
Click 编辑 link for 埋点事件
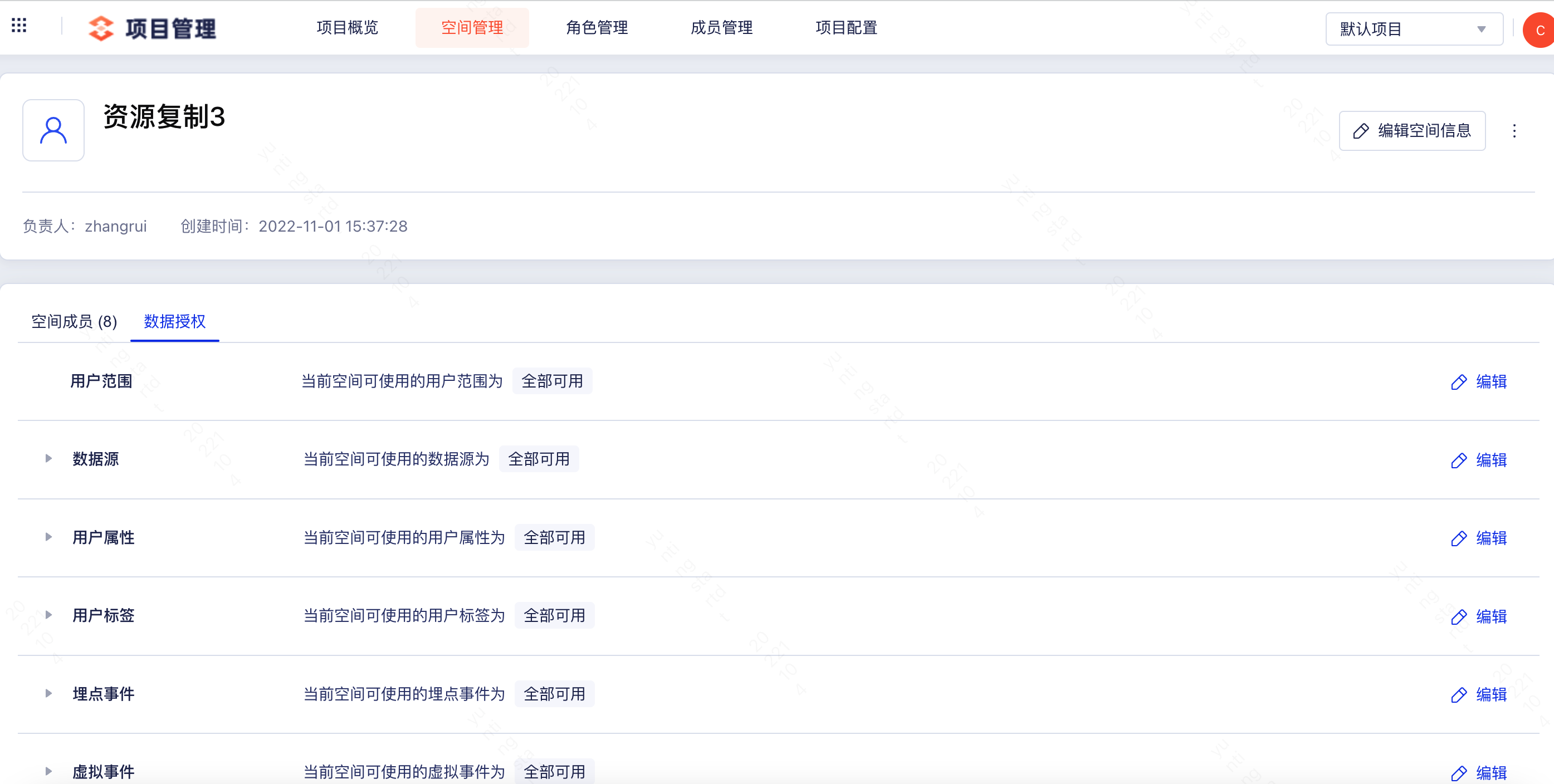click(x=1491, y=695)
